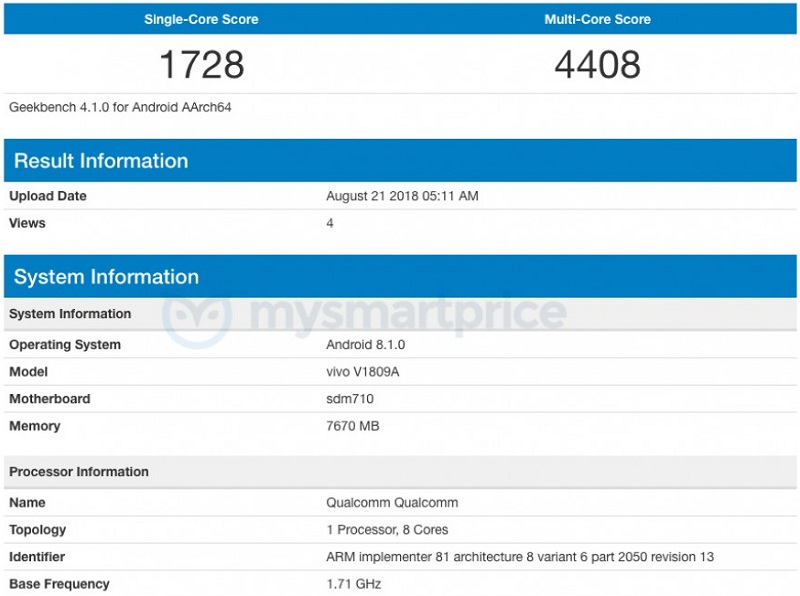The image size is (800, 596).
Task: Select the vivo V1809A model value
Action: point(362,371)
